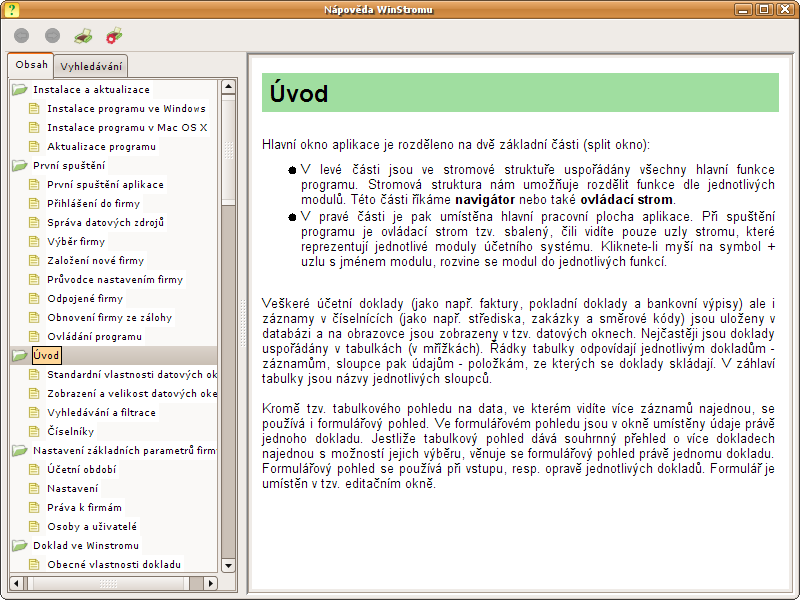The height and width of the screenshot is (600, 800).
Task: Click the horizontal scrollbar thumb of the contents tree
Action: (x=108, y=583)
